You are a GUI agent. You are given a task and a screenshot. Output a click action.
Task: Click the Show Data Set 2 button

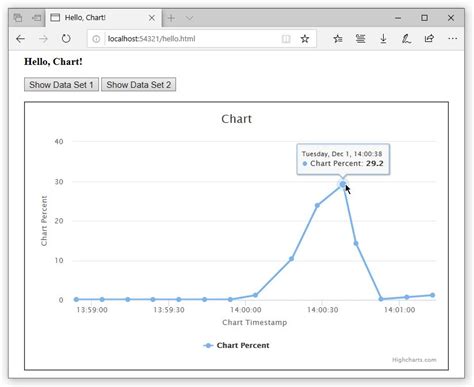(139, 85)
